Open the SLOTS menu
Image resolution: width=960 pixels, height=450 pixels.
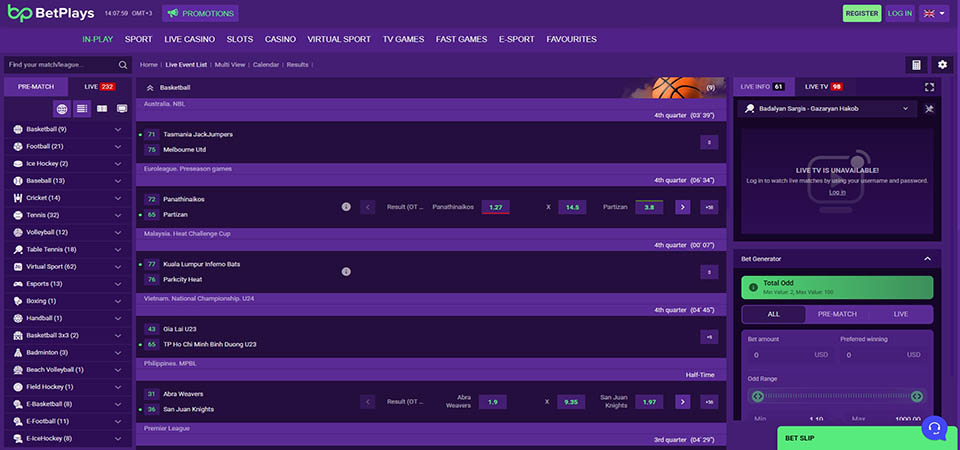click(x=240, y=39)
